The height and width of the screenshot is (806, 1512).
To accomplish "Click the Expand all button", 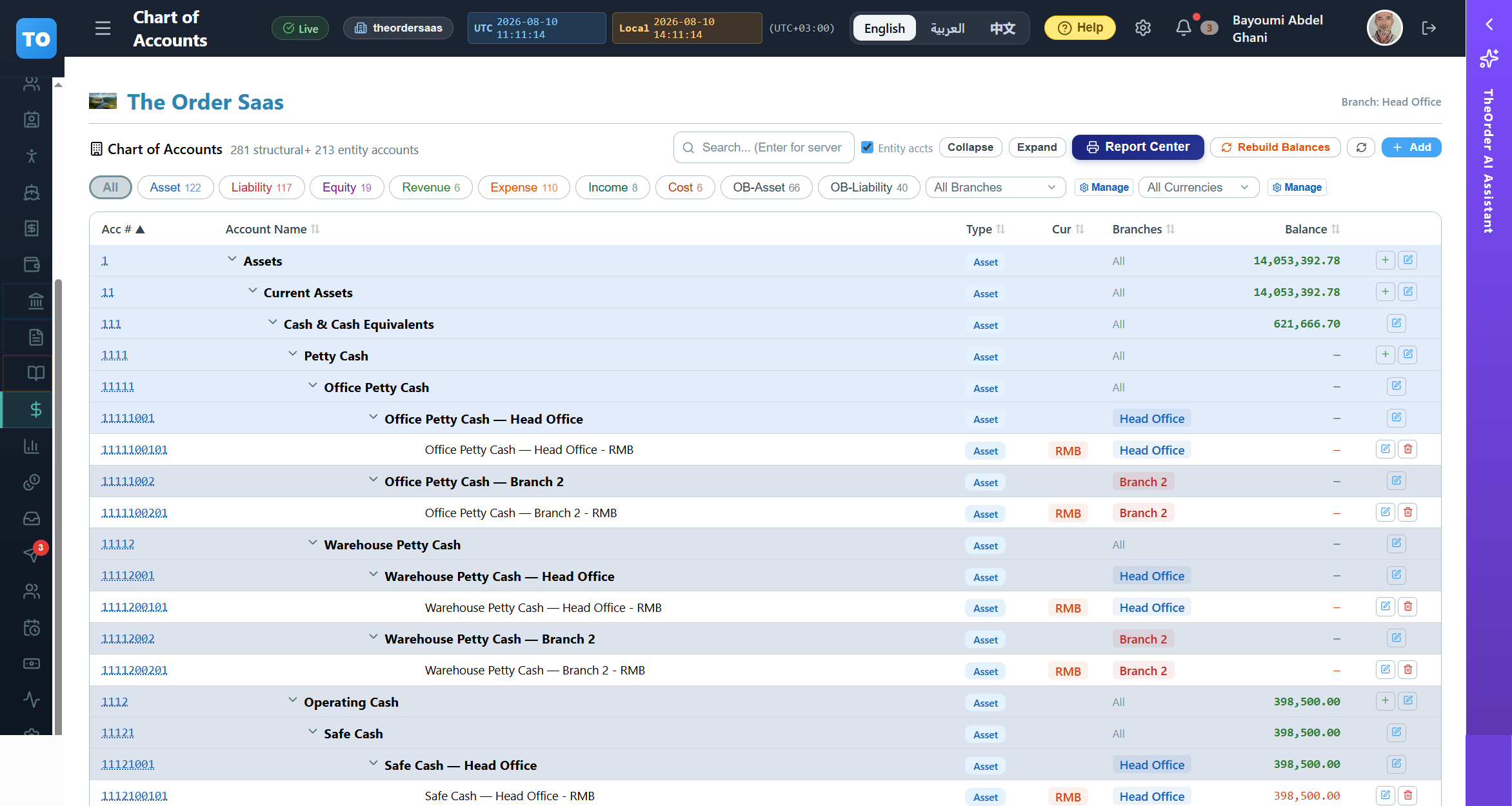I will 1037,147.
